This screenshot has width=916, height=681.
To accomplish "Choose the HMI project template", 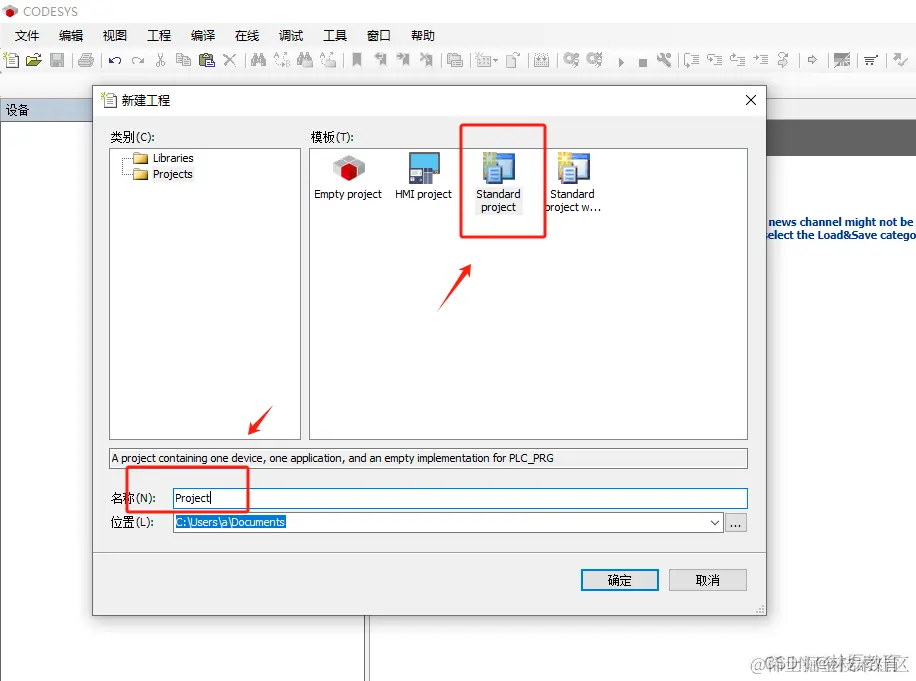I will (x=424, y=177).
